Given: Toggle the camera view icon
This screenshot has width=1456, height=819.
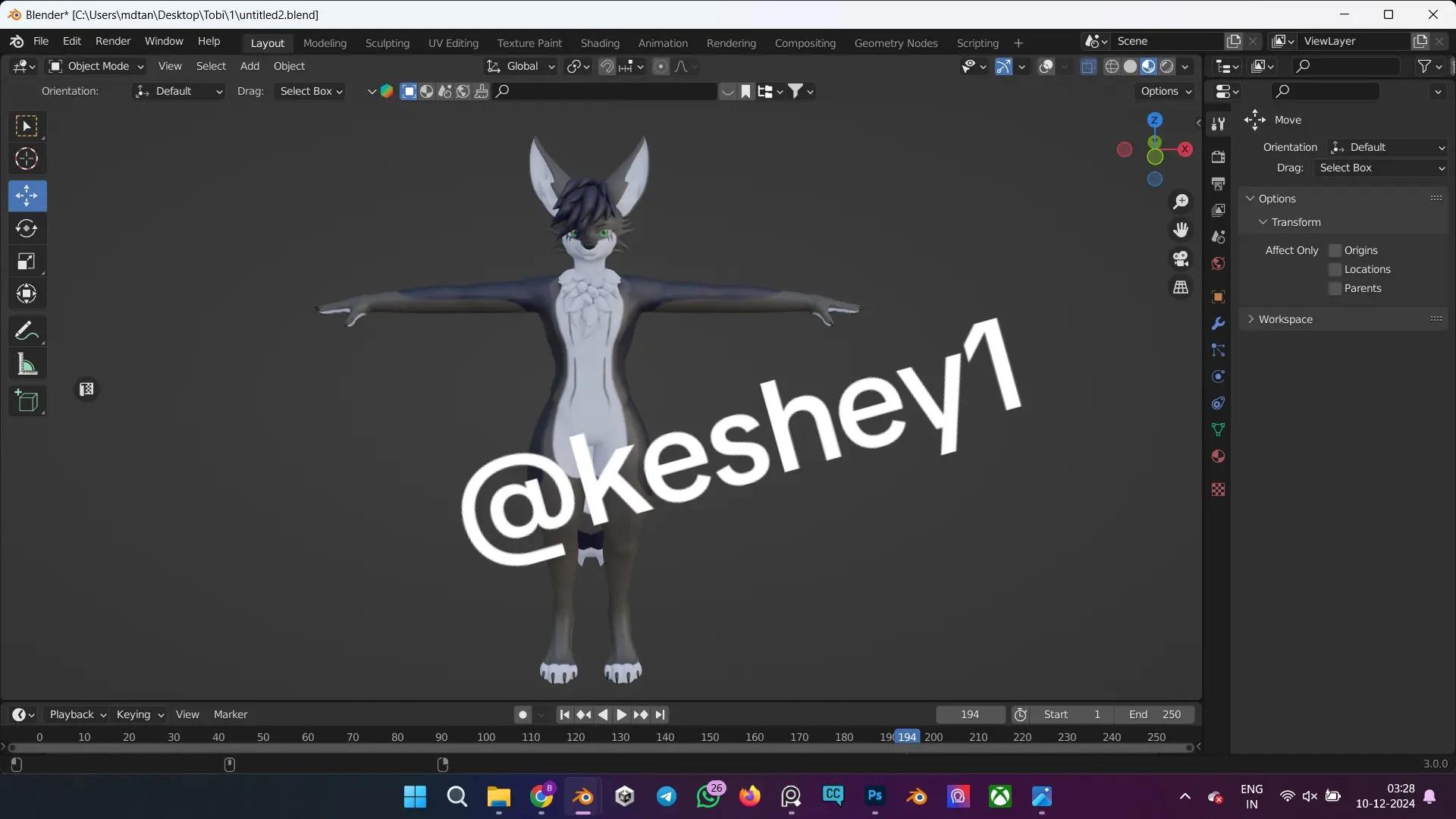Looking at the screenshot, I should 1181,259.
